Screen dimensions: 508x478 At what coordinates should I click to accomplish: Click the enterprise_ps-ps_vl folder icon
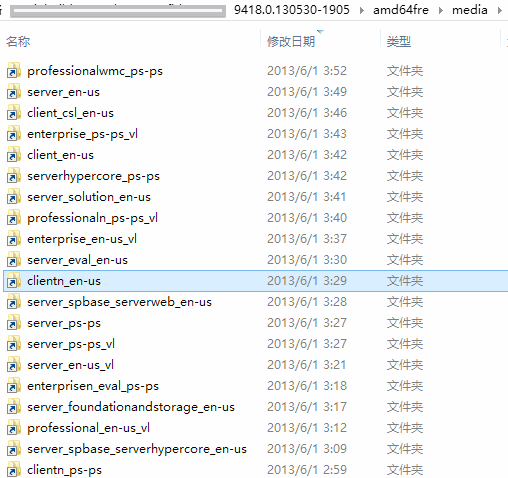[x=14, y=134]
